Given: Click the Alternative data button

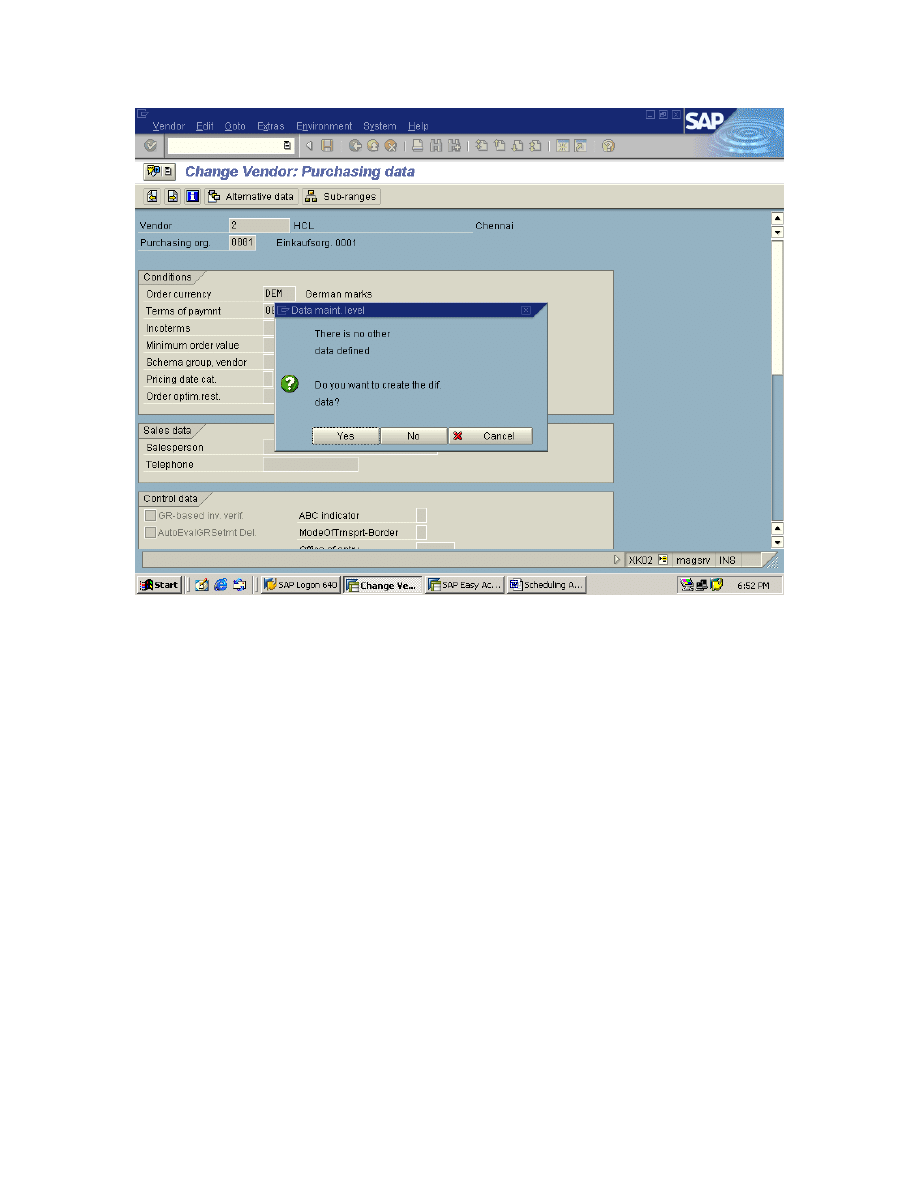Looking at the screenshot, I should (251, 196).
